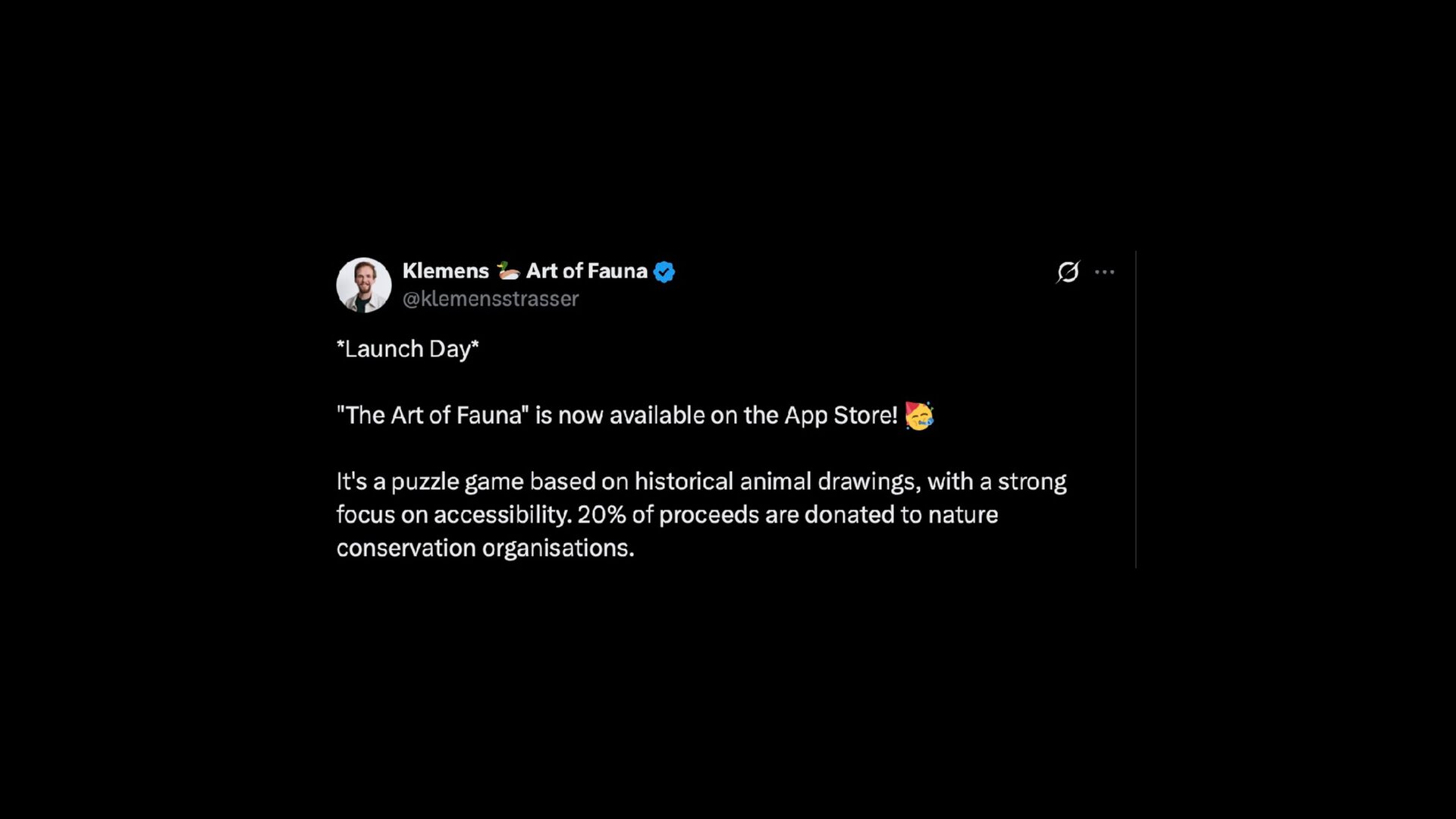
Task: Click the Grok slash-circle icon
Action: tap(1068, 271)
